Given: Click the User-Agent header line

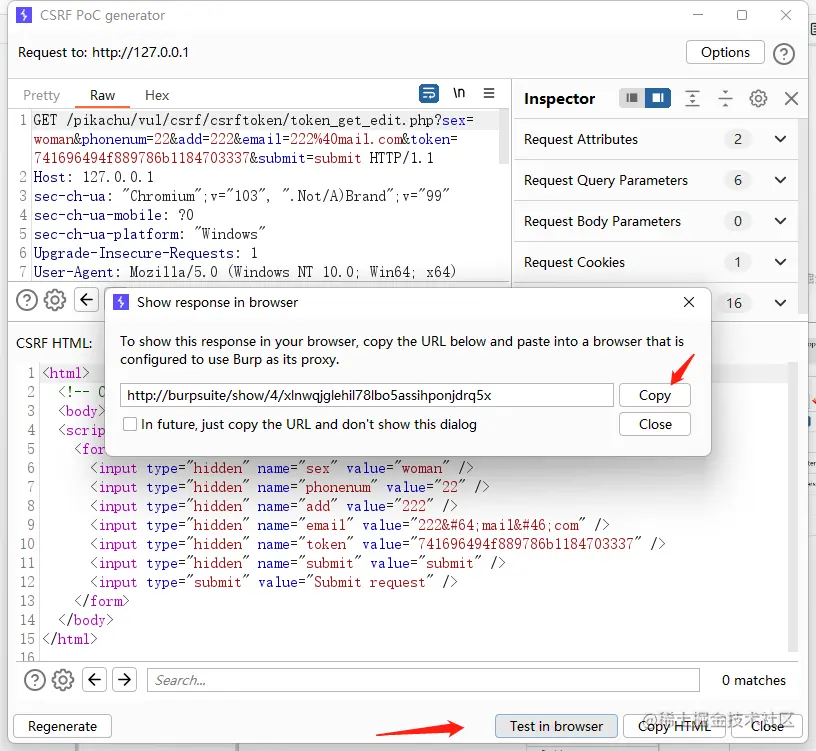Looking at the screenshot, I should tap(245, 272).
